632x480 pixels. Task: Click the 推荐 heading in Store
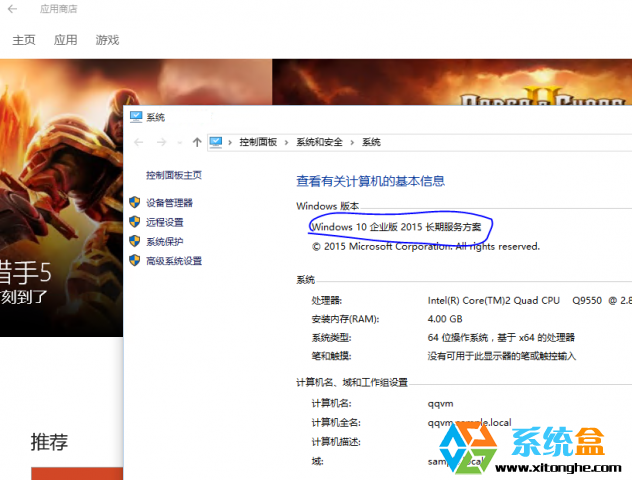point(49,442)
